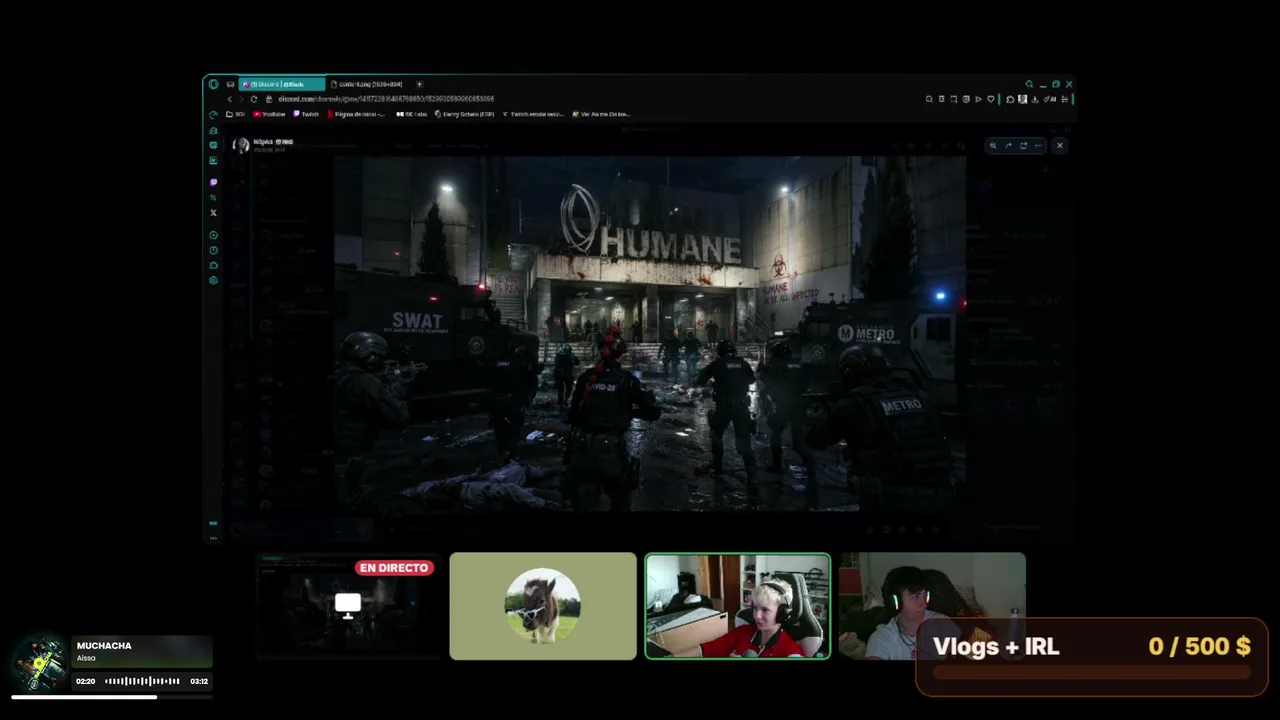Viewport: 1280px width, 720px height.
Task: Open the image in browser via viewer toolbar
Action: click(x=1023, y=146)
